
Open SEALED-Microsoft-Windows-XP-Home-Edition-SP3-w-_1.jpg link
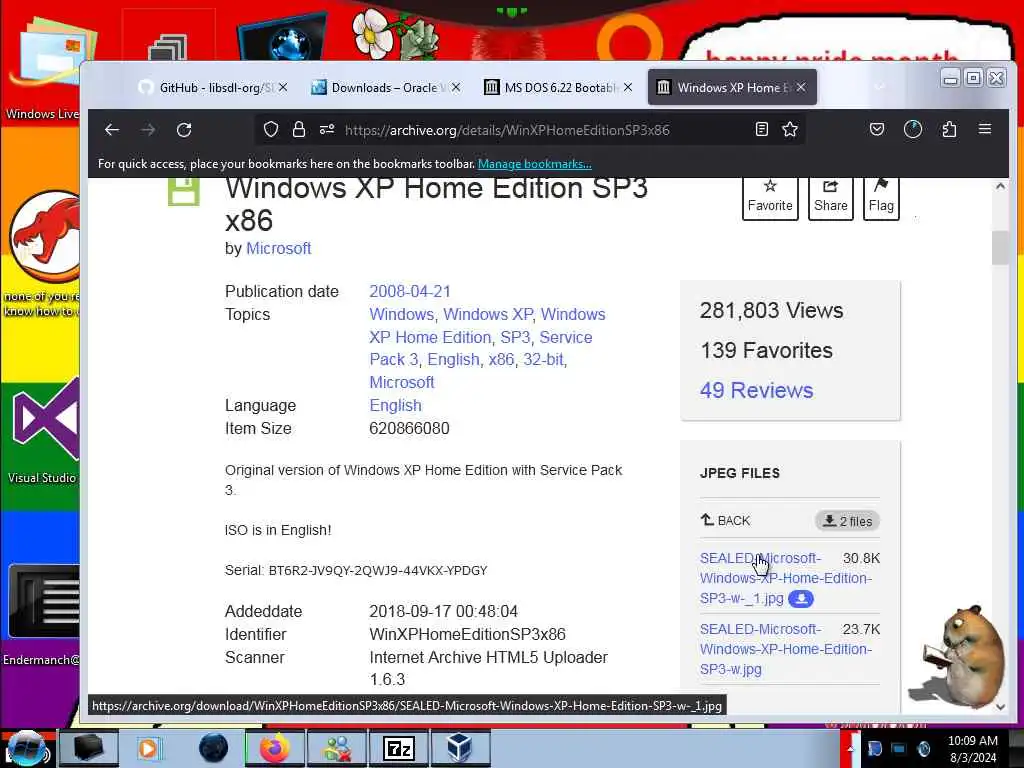tap(785, 578)
